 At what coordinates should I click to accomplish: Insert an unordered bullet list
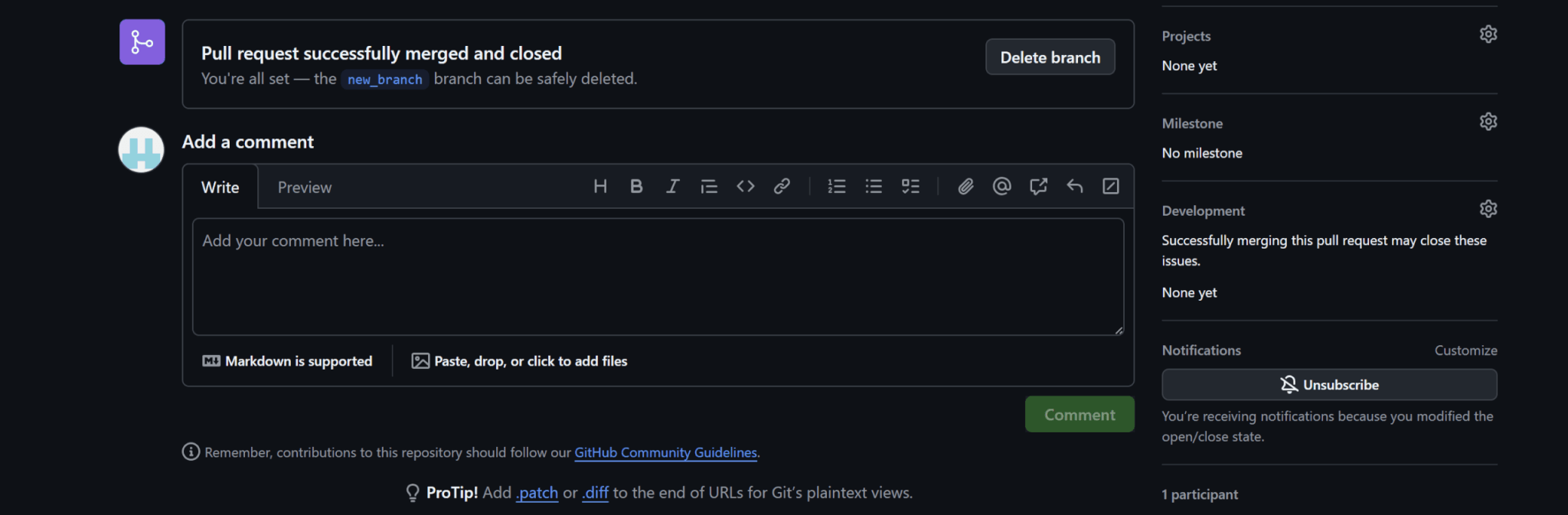(874, 186)
